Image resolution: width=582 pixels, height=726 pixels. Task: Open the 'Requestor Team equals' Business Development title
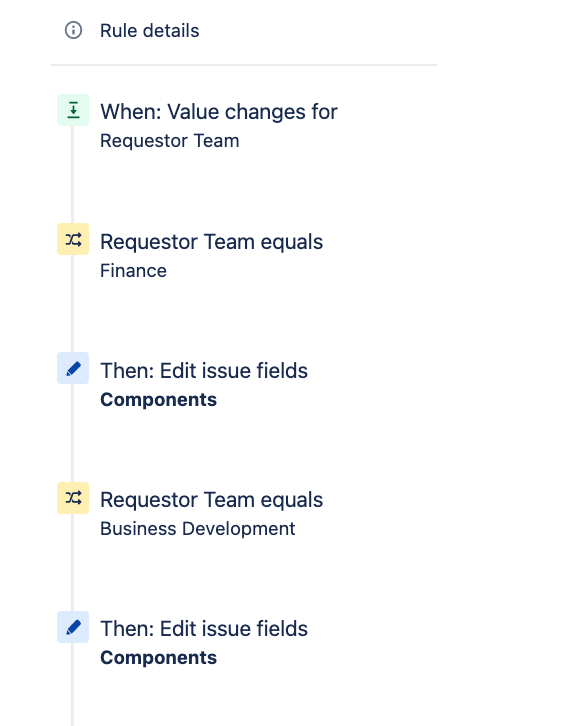pos(212,500)
